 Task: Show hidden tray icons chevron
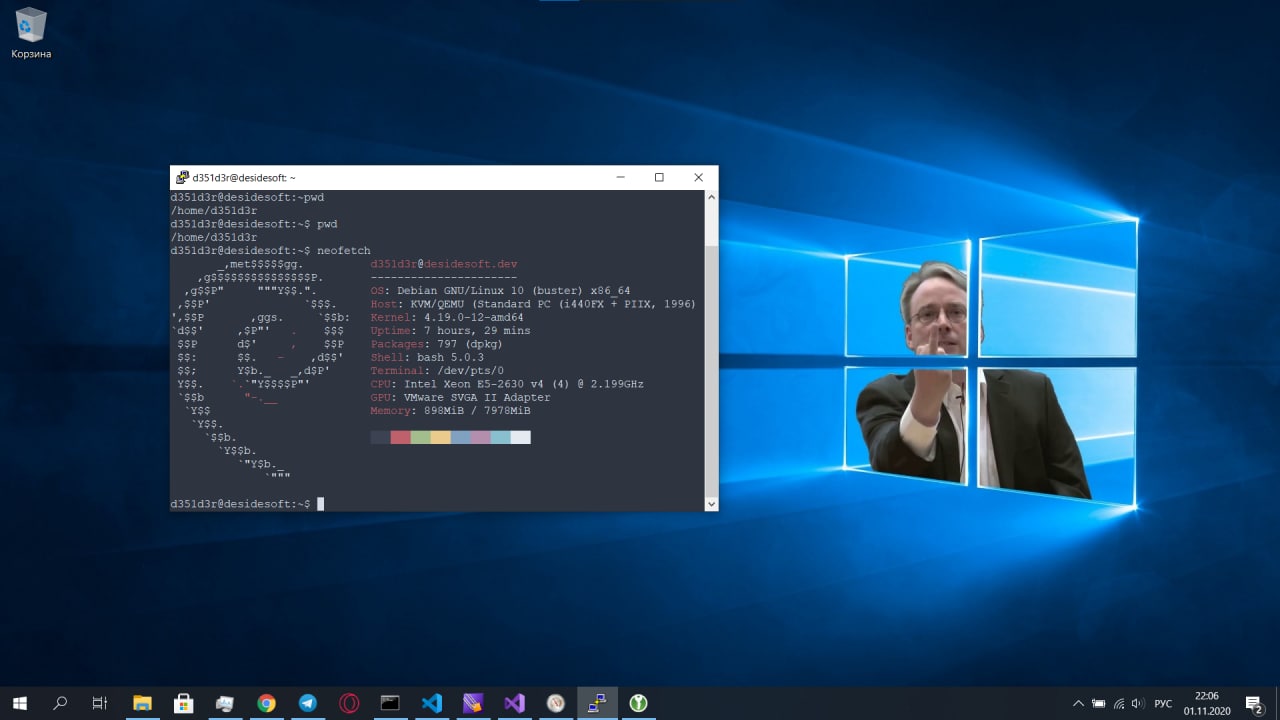1078,703
